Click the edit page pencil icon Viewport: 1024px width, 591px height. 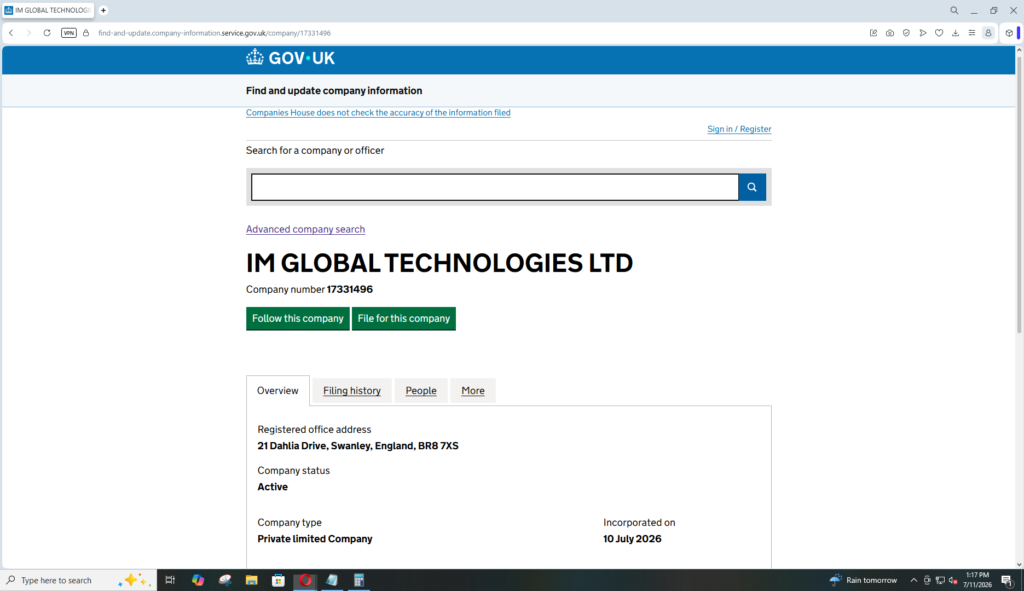tap(873, 33)
